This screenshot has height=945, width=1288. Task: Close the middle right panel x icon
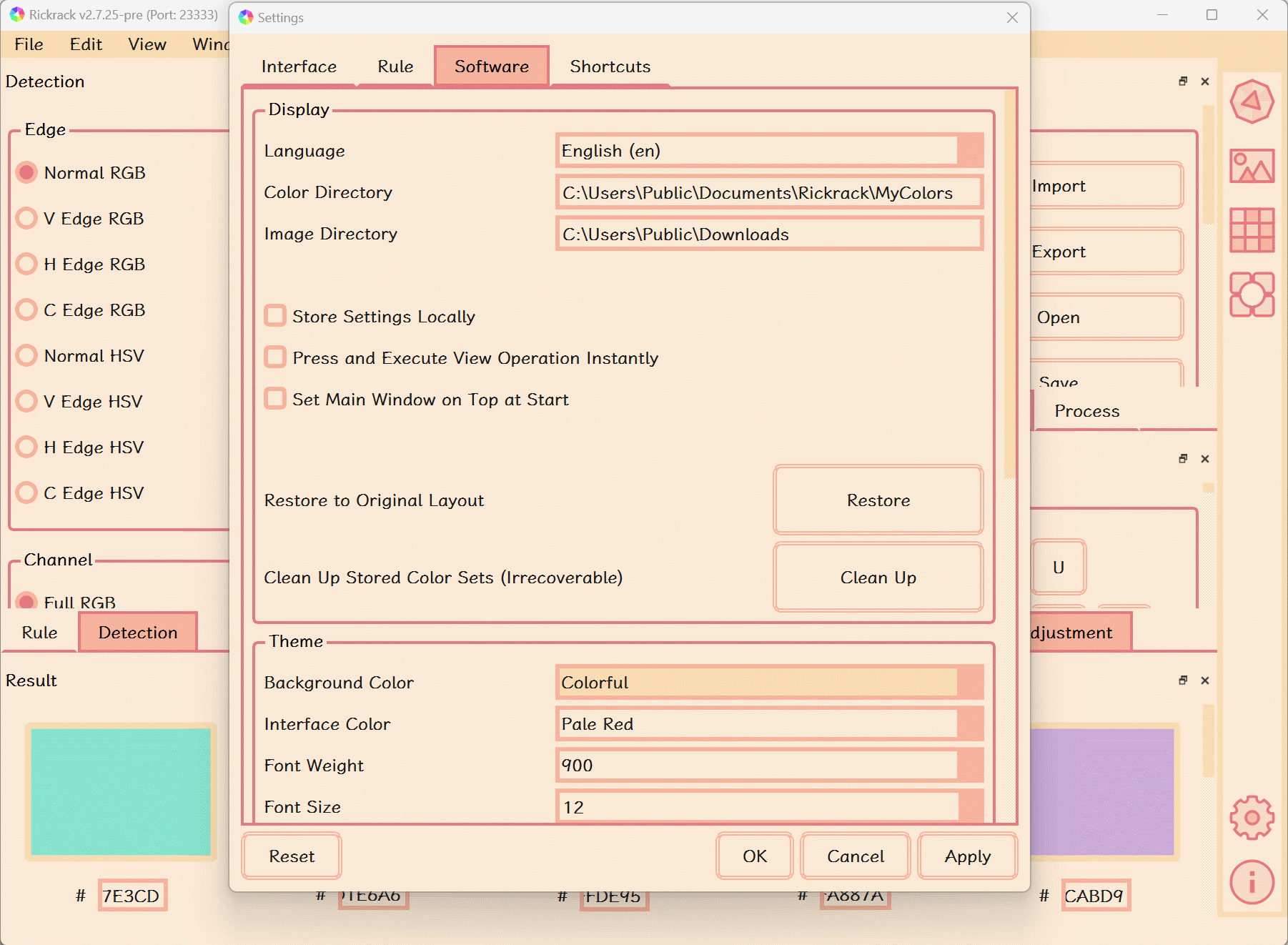(x=1205, y=459)
